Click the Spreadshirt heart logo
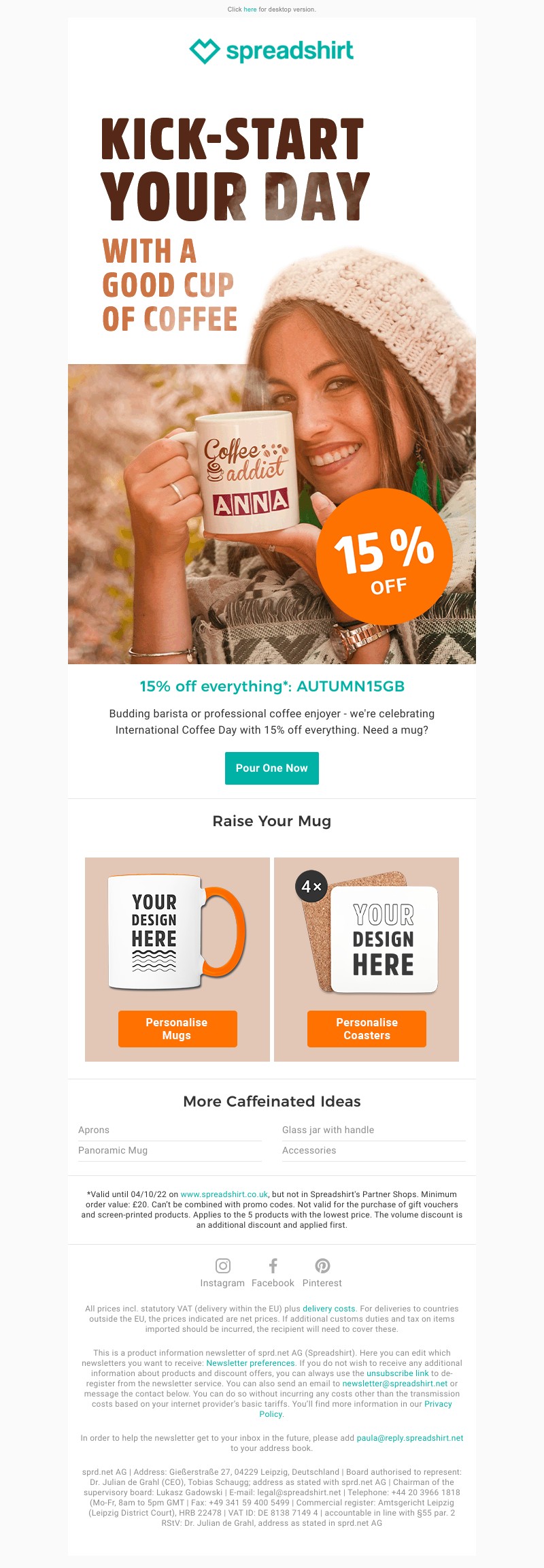544x1568 pixels. point(204,51)
